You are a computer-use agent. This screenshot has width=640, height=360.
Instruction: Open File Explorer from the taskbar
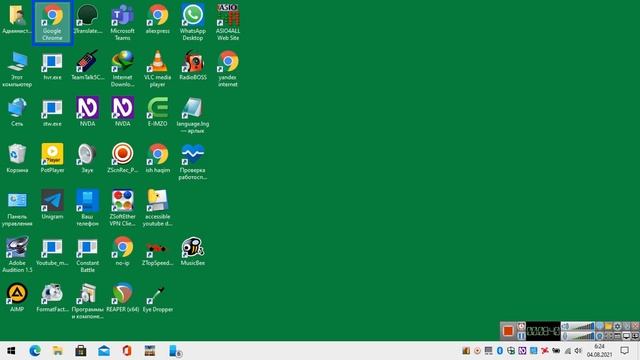[58, 351]
